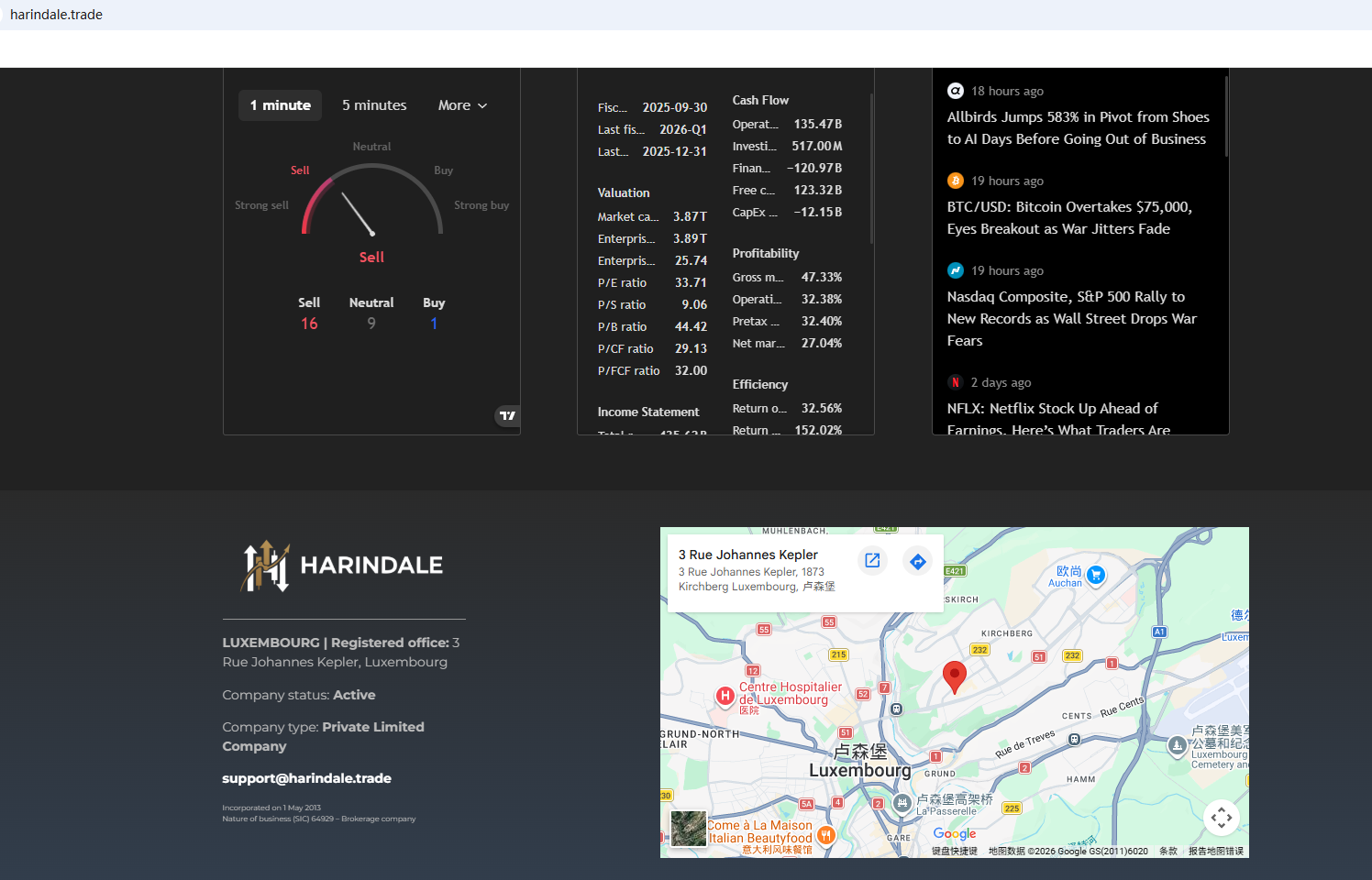Click the Bitcoin icon beside news item

pyautogui.click(x=956, y=181)
